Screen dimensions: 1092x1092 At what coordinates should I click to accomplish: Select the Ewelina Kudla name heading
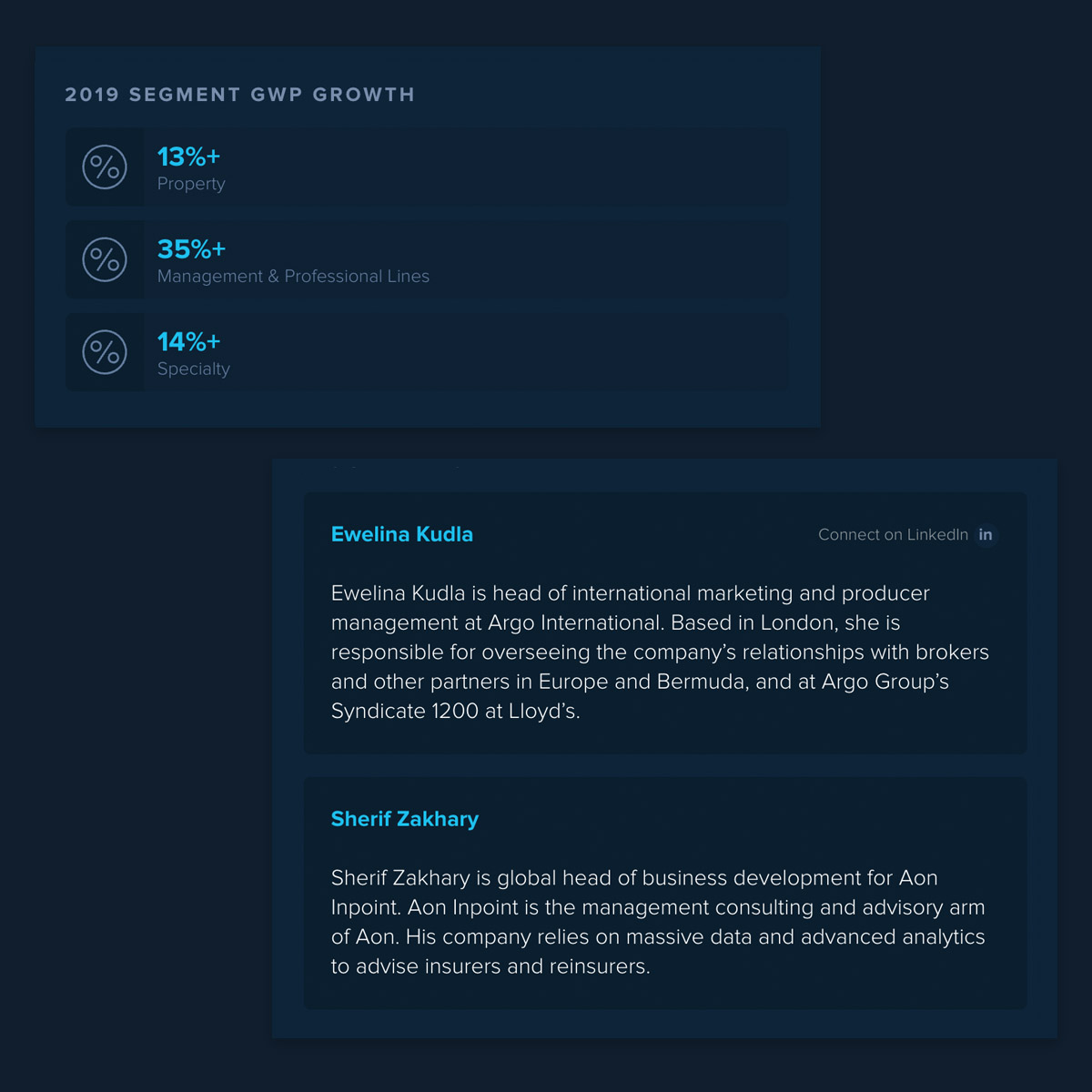pos(402,534)
